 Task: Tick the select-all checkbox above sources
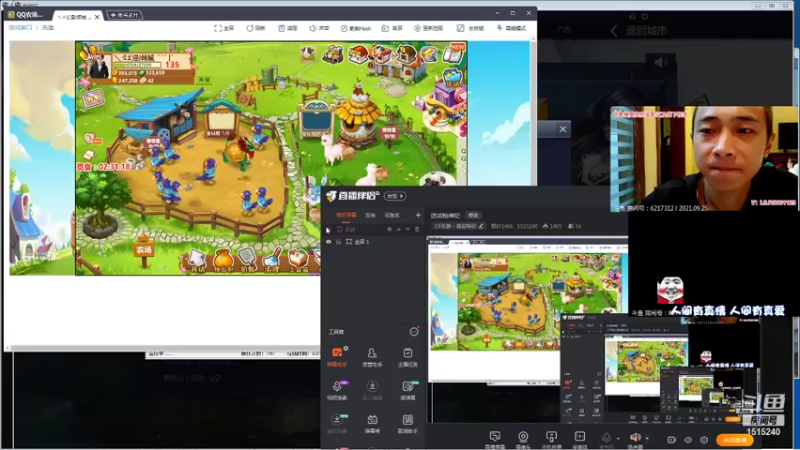(x=339, y=230)
